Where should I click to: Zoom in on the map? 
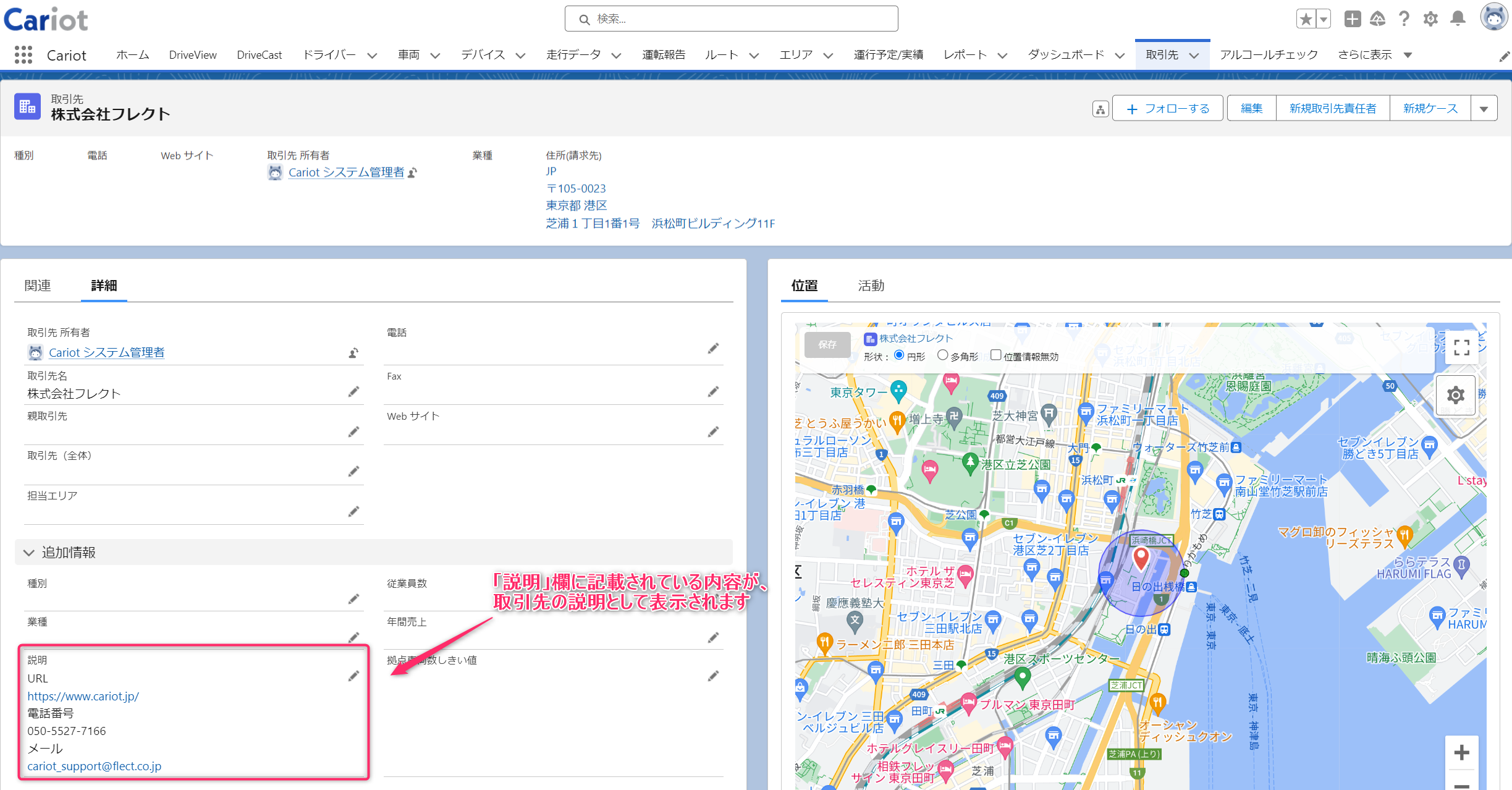pos(1461,752)
